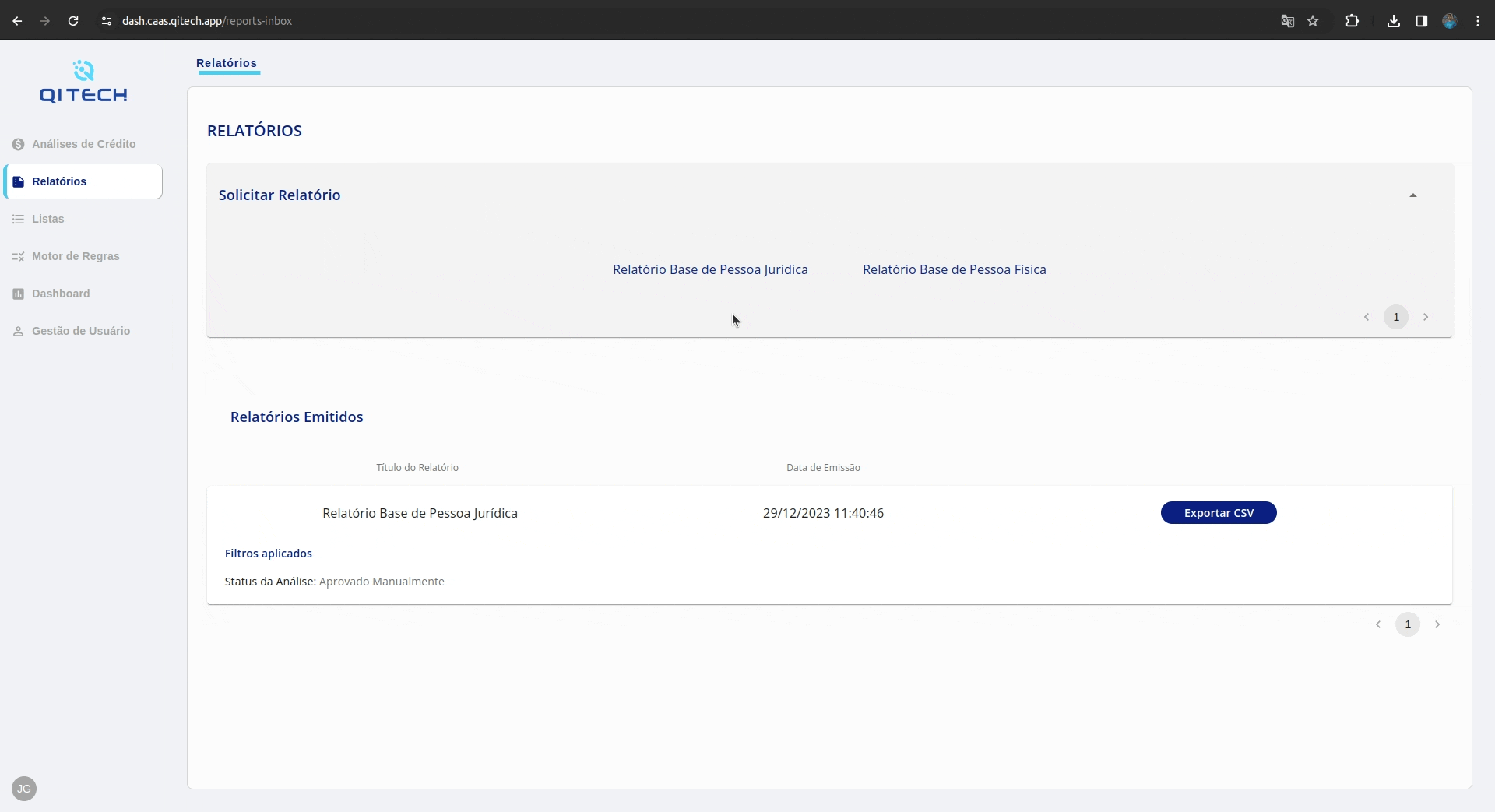Click the Análises de Crédito dollar icon
Screen dimensions: 1495x812
[19, 144]
